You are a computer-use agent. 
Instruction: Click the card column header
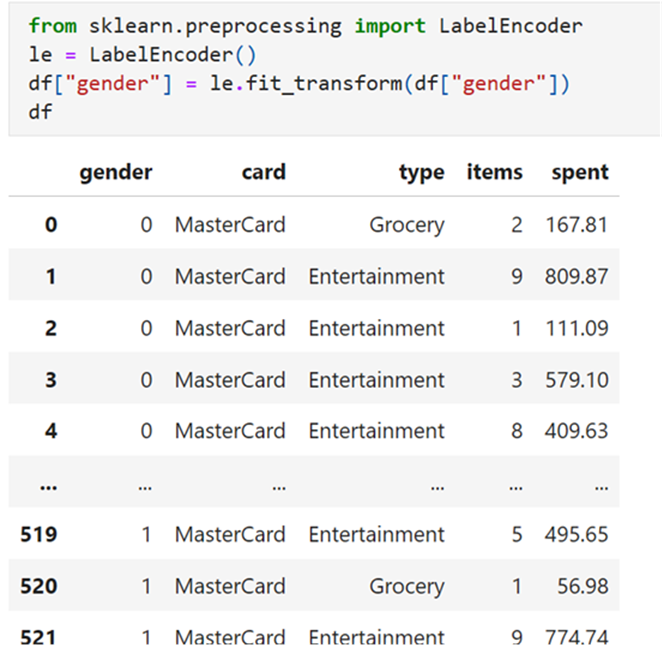(264, 172)
